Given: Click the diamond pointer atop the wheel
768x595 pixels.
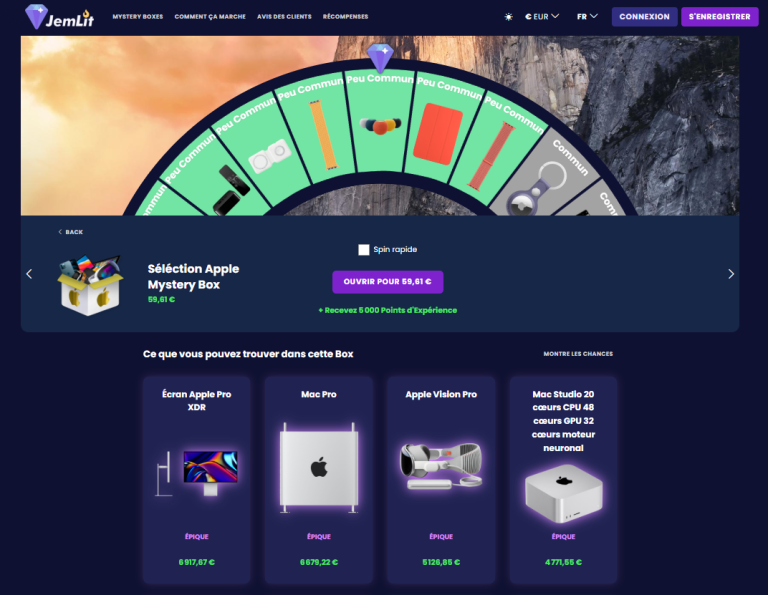Looking at the screenshot, I should coord(380,57).
